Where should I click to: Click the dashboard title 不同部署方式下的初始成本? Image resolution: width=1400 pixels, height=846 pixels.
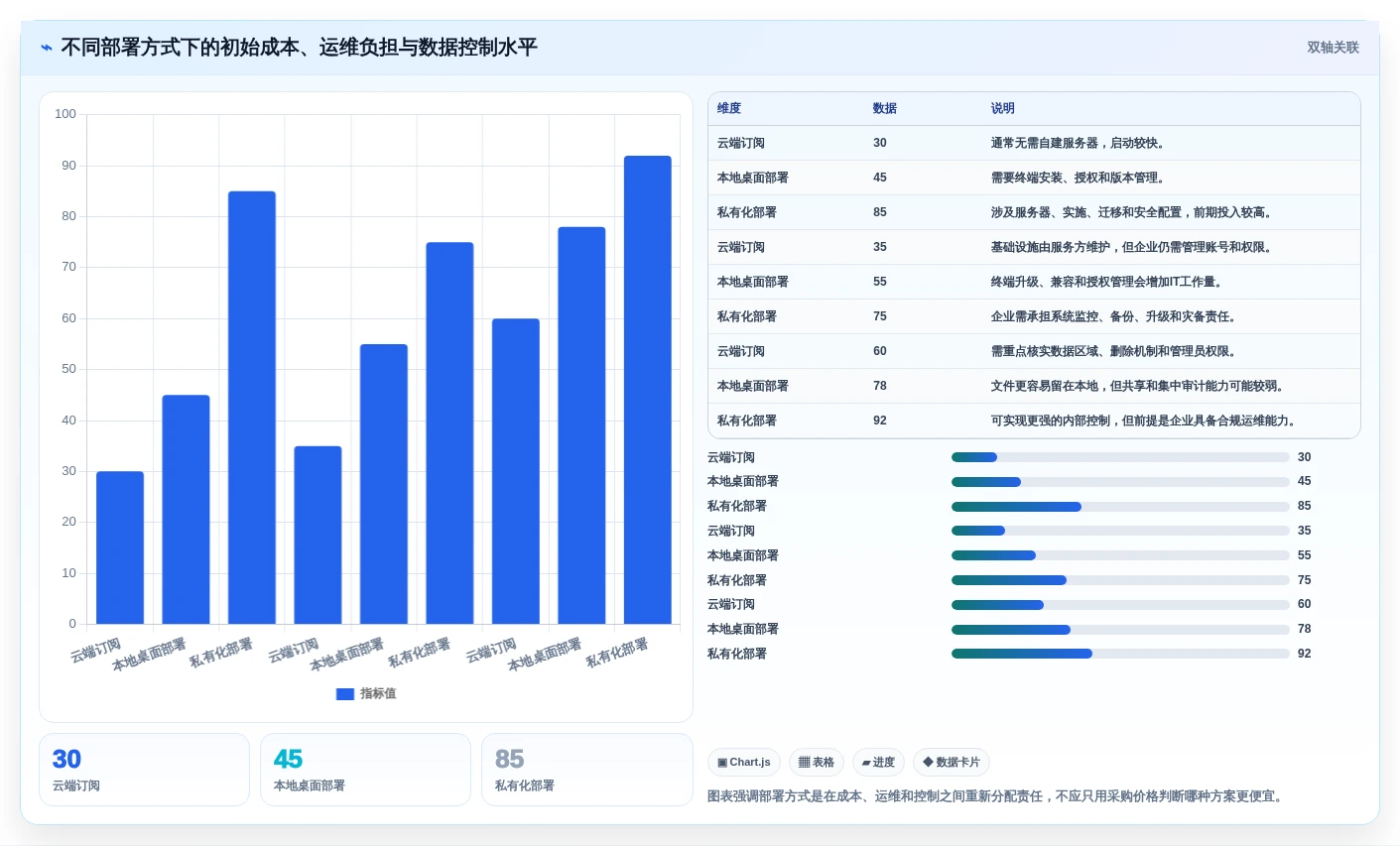pyautogui.click(x=299, y=48)
